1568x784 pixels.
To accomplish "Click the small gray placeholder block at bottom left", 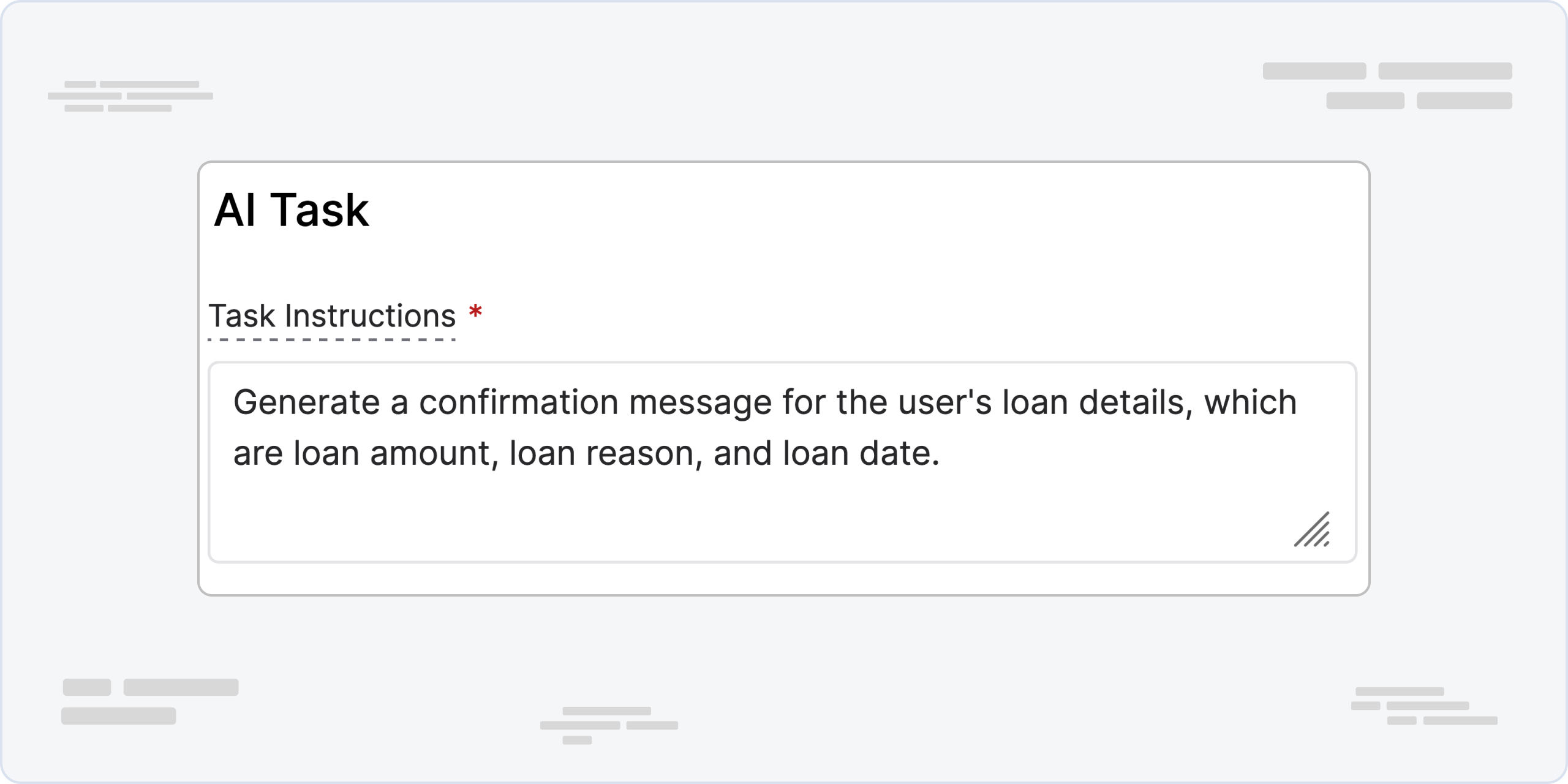I will click(x=87, y=687).
